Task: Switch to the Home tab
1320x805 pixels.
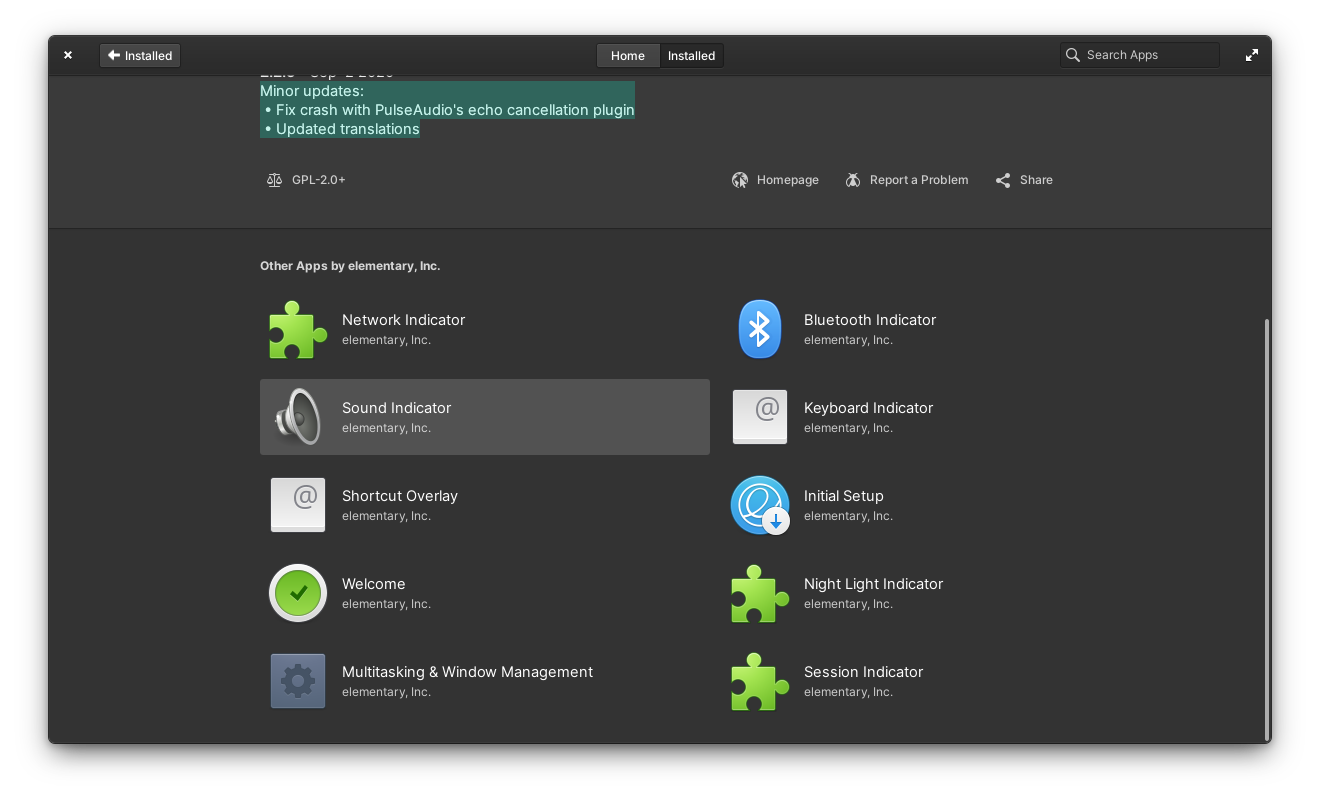Action: [x=627, y=55]
